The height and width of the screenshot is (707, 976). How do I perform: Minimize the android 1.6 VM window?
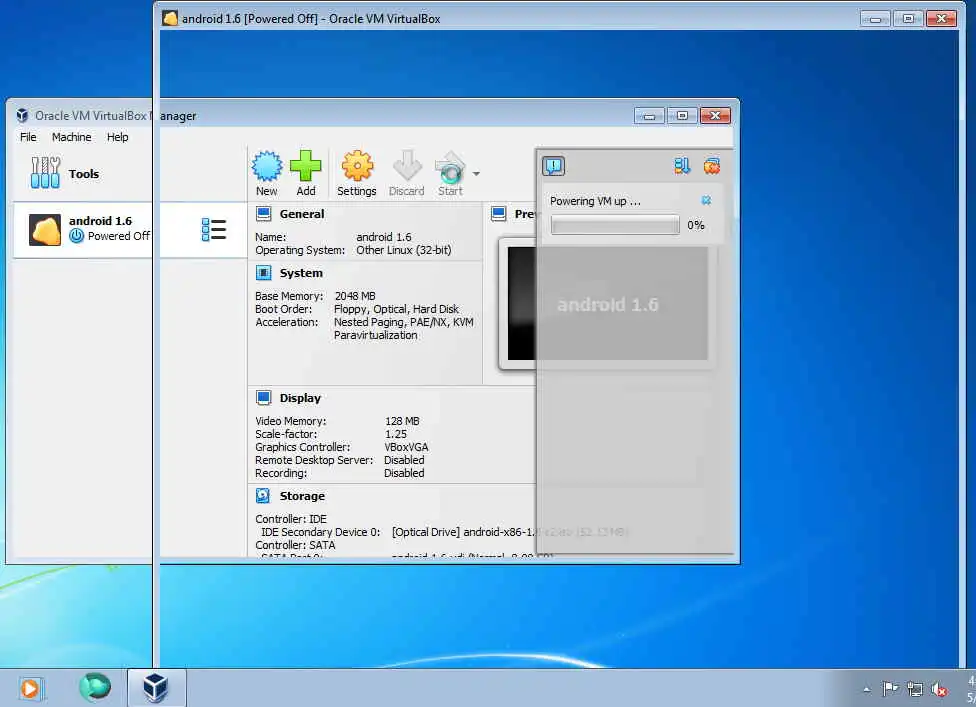point(875,19)
